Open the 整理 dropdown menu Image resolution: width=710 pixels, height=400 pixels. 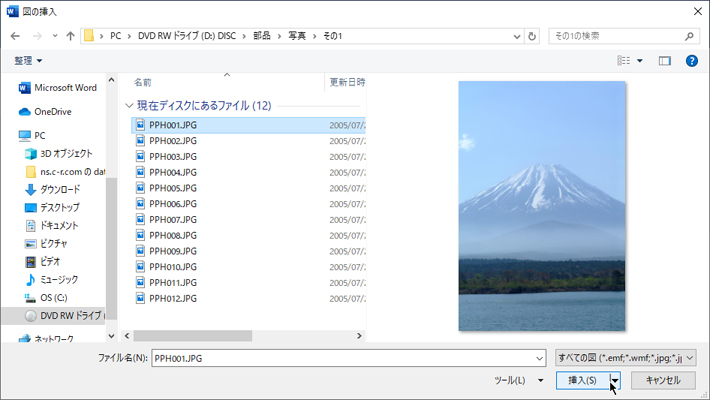[x=29, y=61]
